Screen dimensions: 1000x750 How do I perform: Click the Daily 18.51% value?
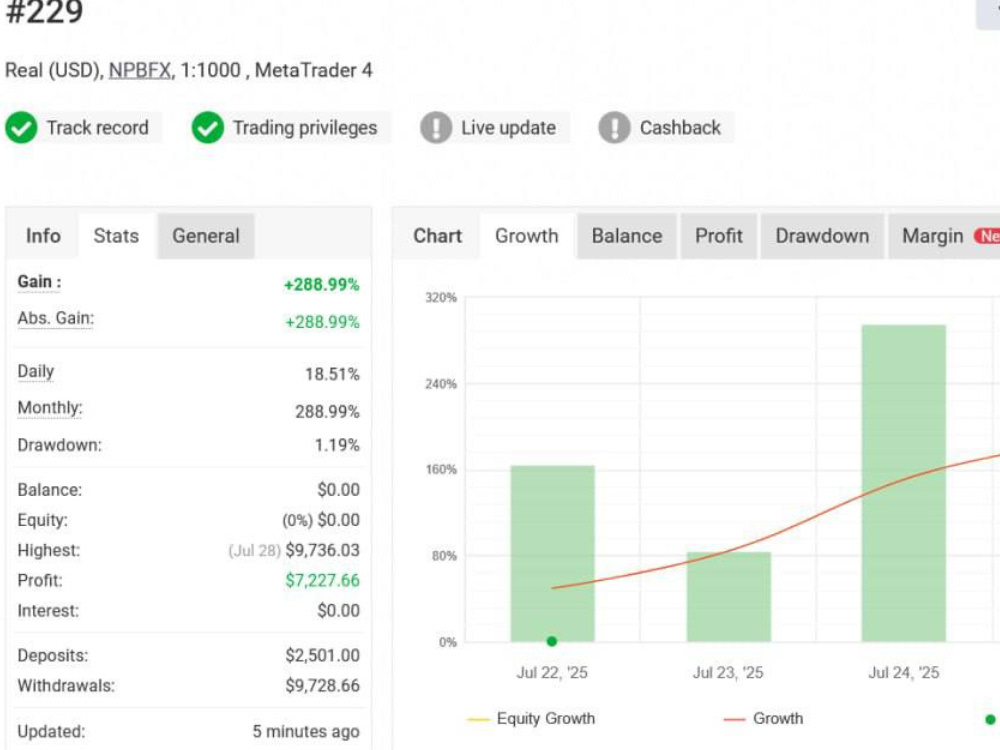coord(332,374)
